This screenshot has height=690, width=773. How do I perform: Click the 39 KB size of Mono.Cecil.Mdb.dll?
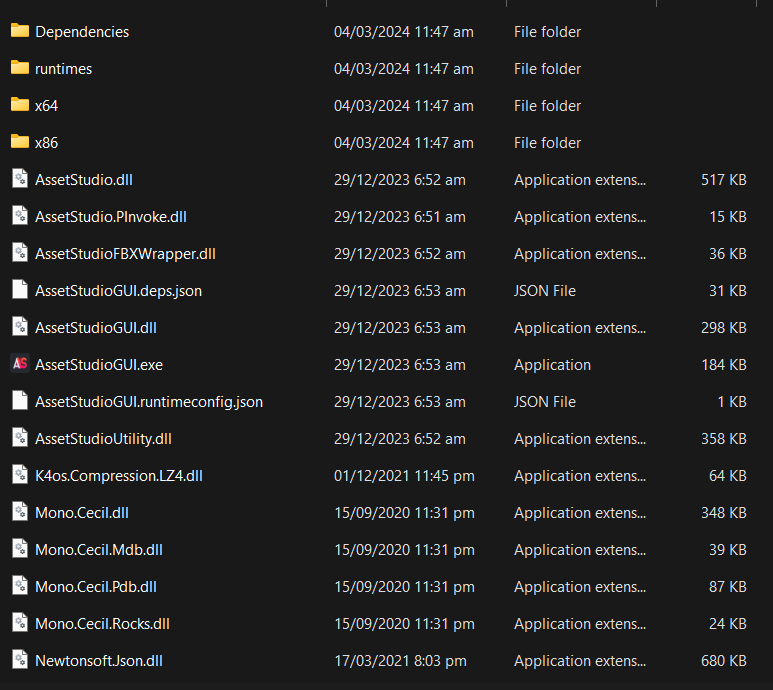(x=728, y=550)
